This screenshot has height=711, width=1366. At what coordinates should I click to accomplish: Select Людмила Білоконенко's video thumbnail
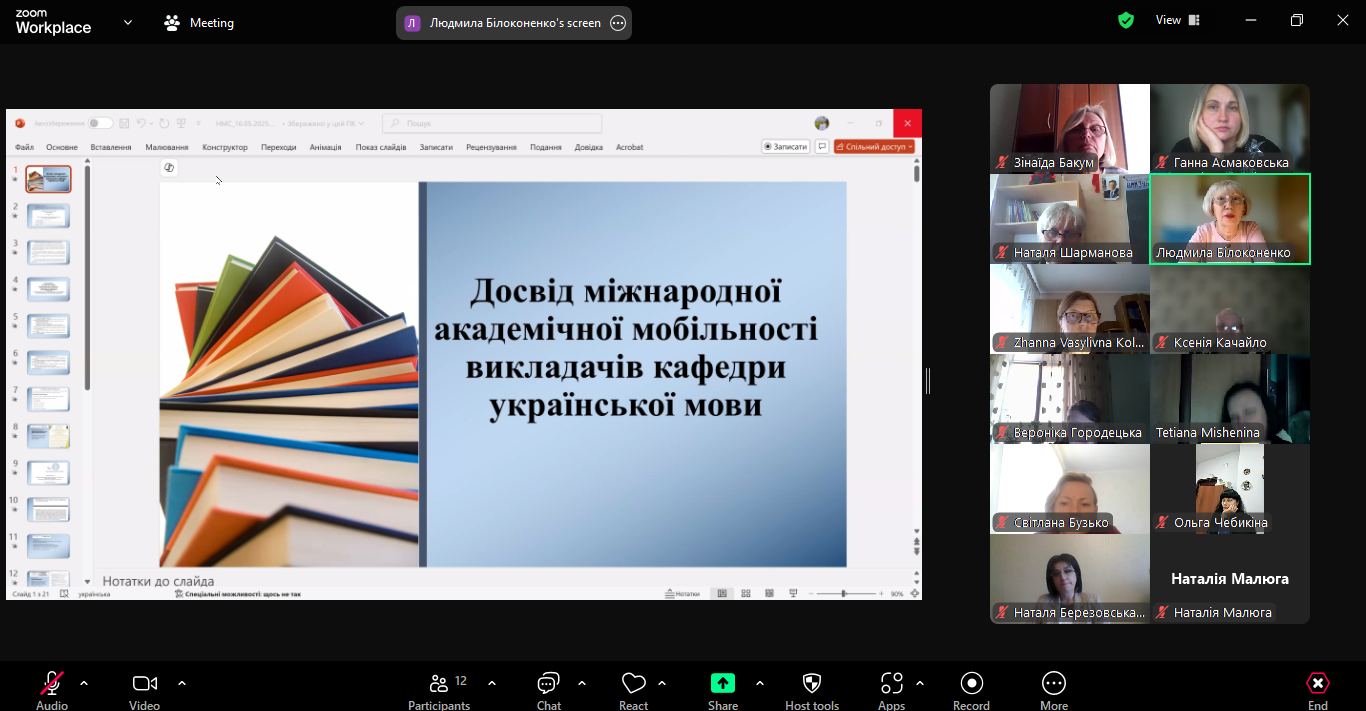click(1229, 219)
